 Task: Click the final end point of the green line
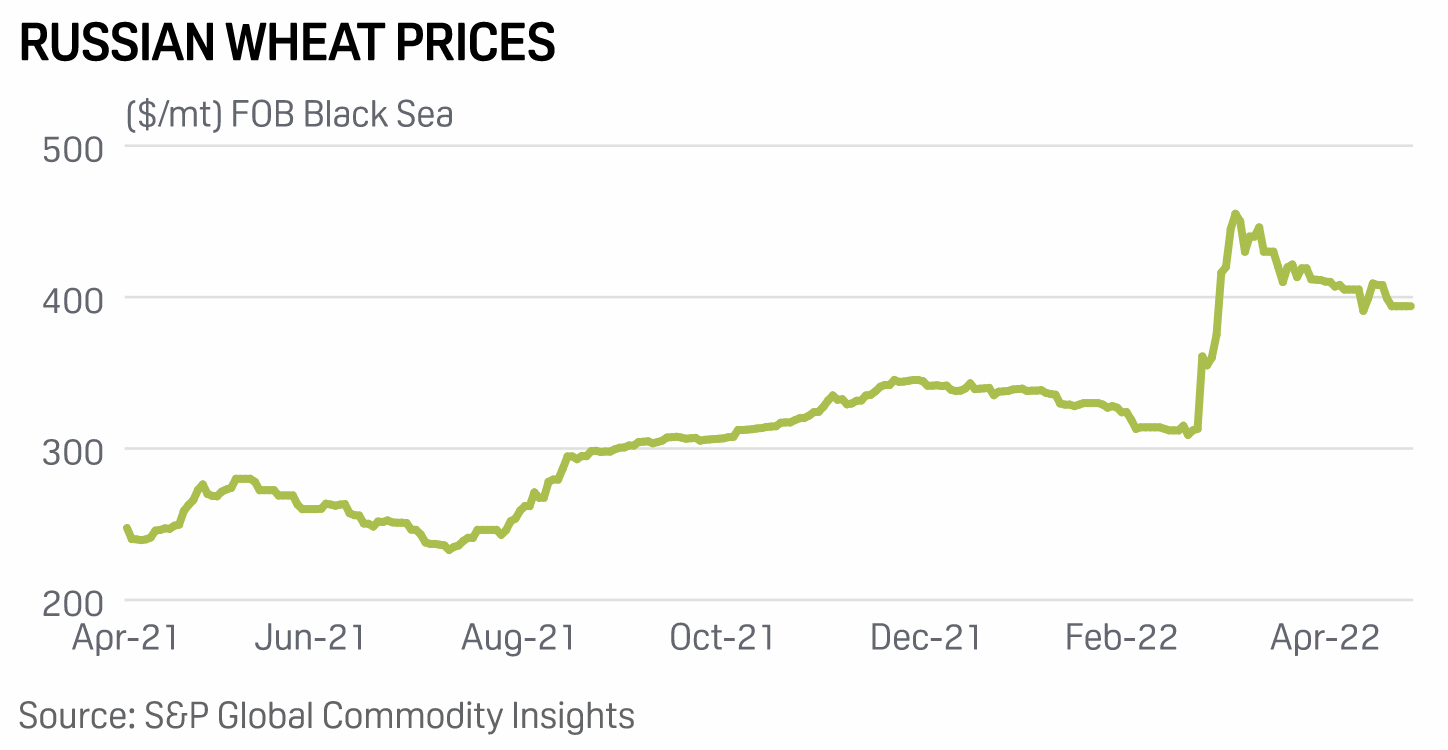pyautogui.click(x=1410, y=306)
